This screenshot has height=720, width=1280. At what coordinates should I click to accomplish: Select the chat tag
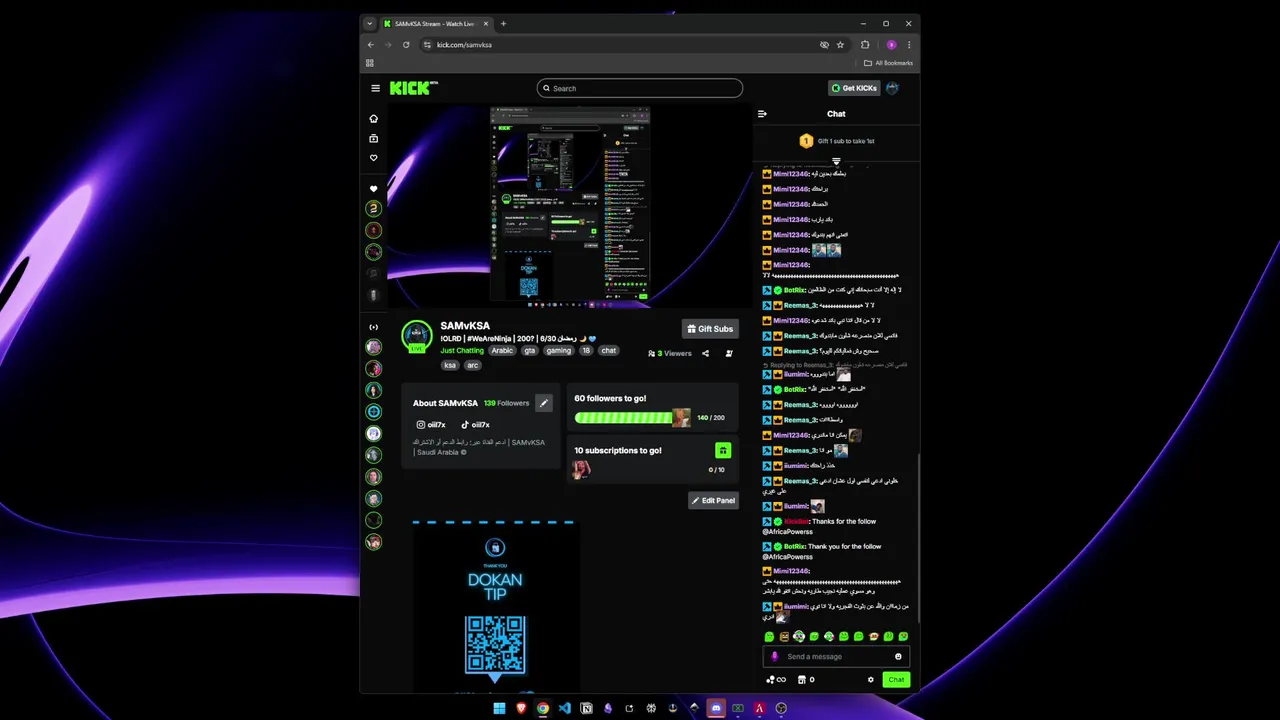[608, 351]
